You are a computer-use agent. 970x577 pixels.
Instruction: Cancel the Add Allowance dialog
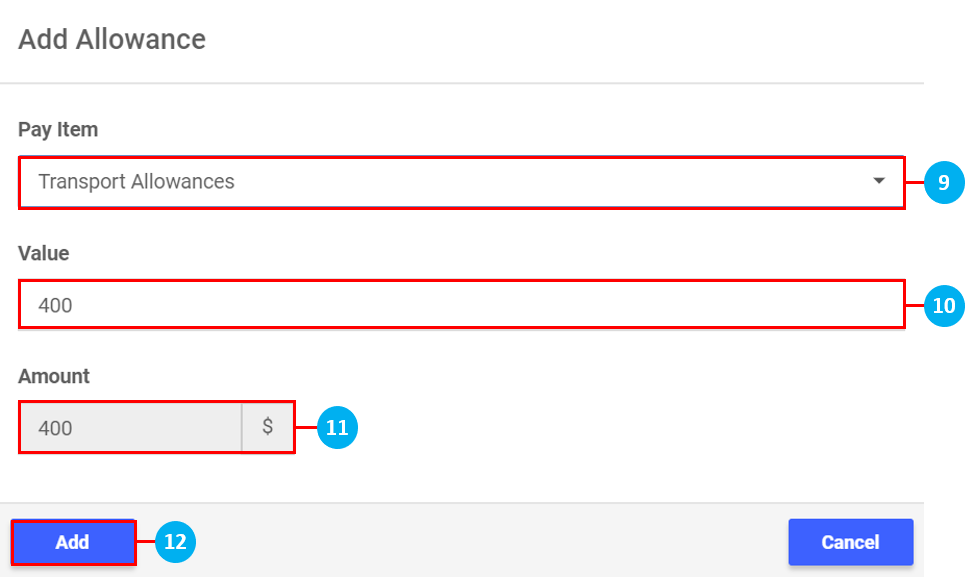pos(850,542)
